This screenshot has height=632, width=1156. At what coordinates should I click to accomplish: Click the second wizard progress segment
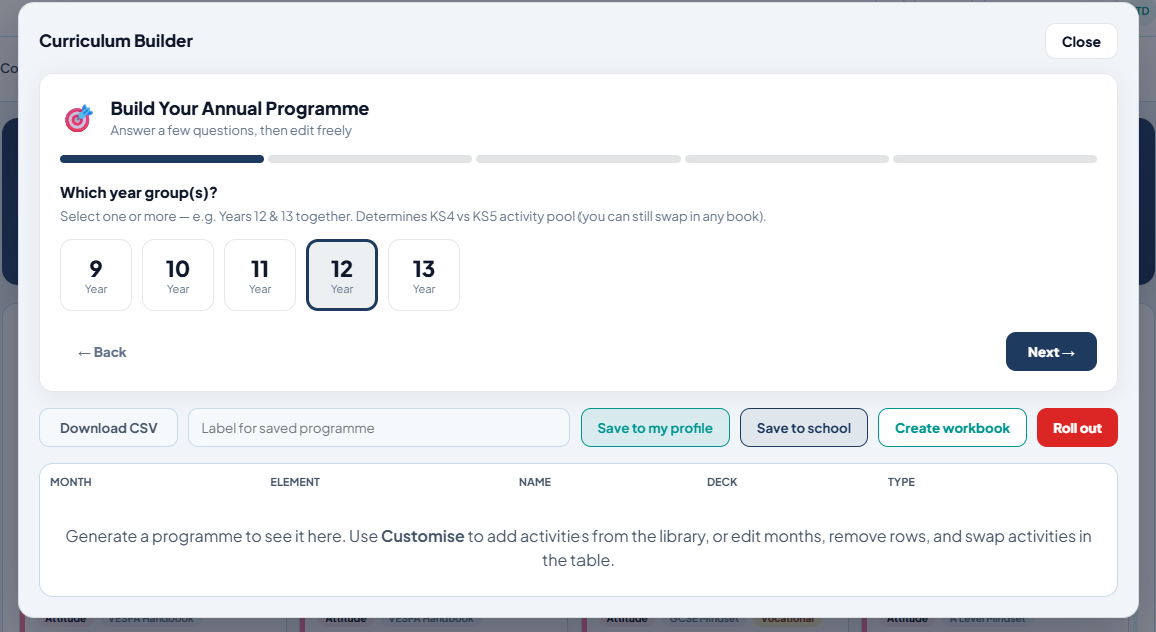point(370,159)
